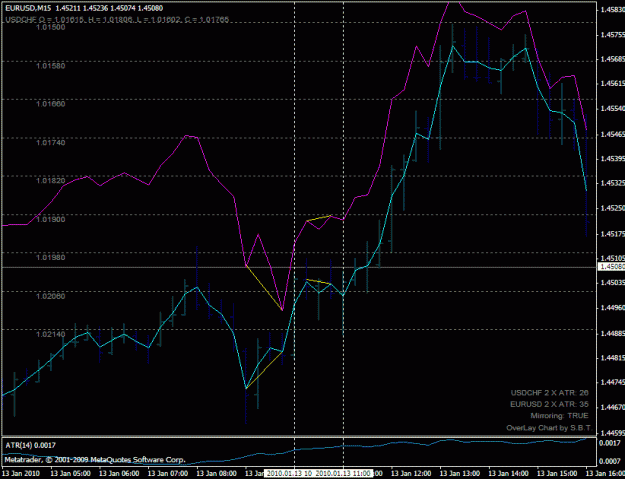Screen dimensions: 625x479
Task: Select the 1.01580 overlay price label
Action: (51, 65)
